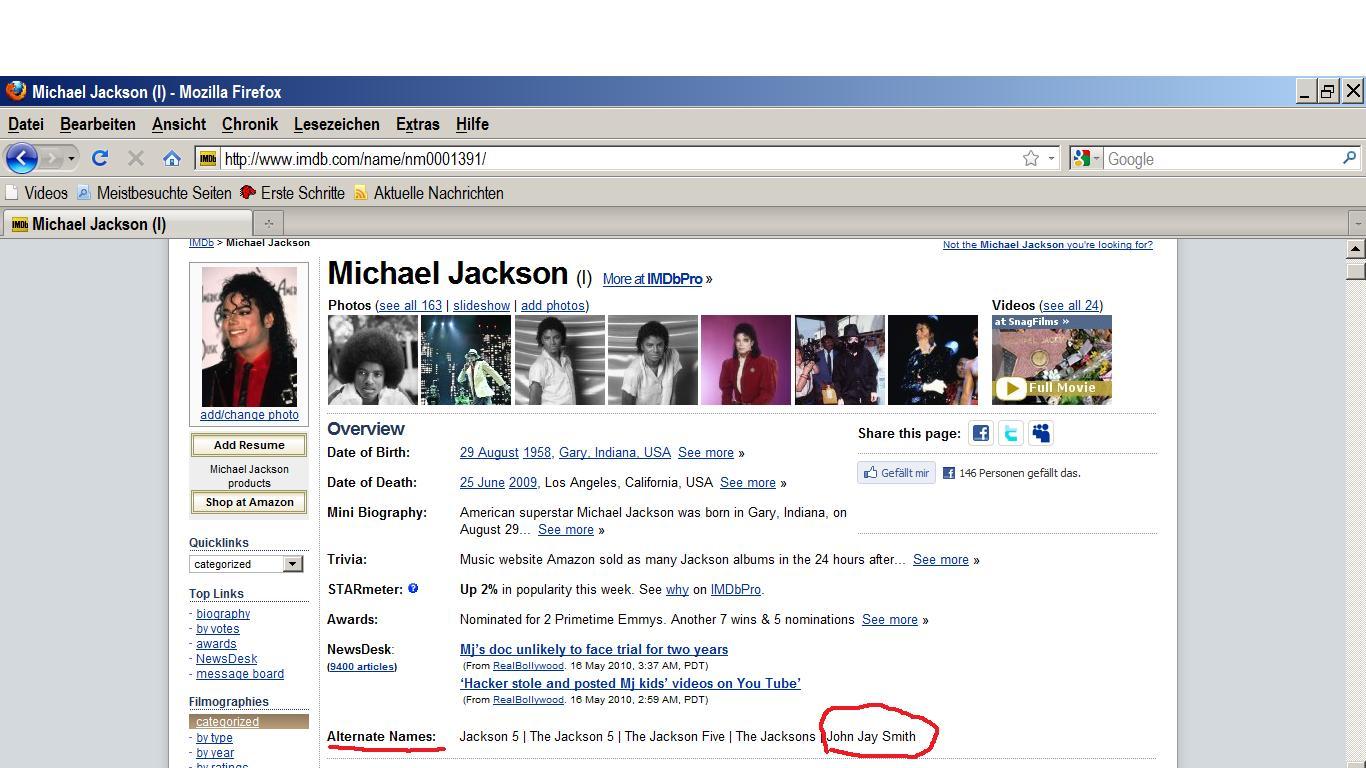Open the awards top link
The height and width of the screenshot is (768, 1366).
(x=216, y=644)
